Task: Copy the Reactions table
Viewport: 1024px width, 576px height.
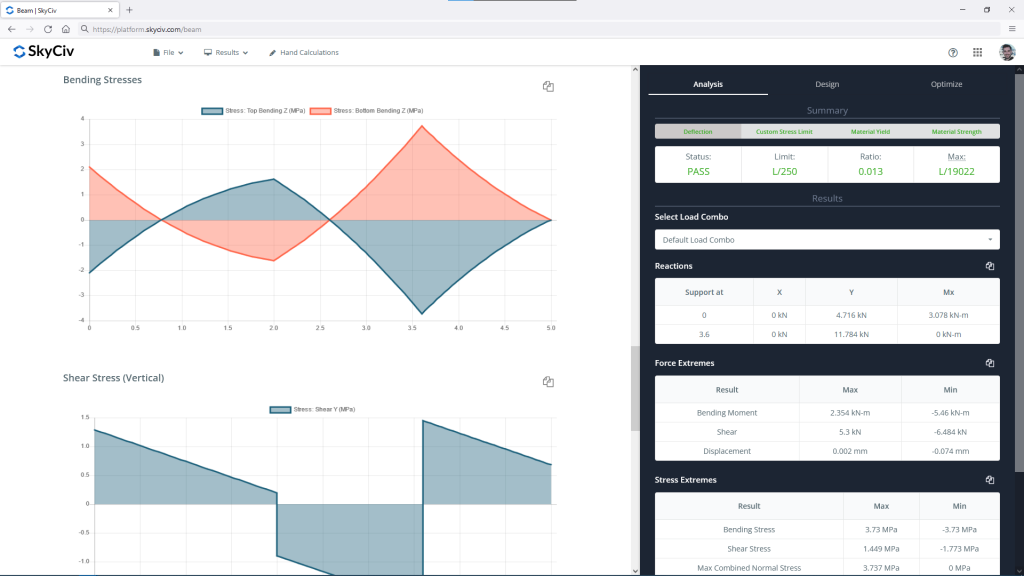Action: [x=989, y=266]
